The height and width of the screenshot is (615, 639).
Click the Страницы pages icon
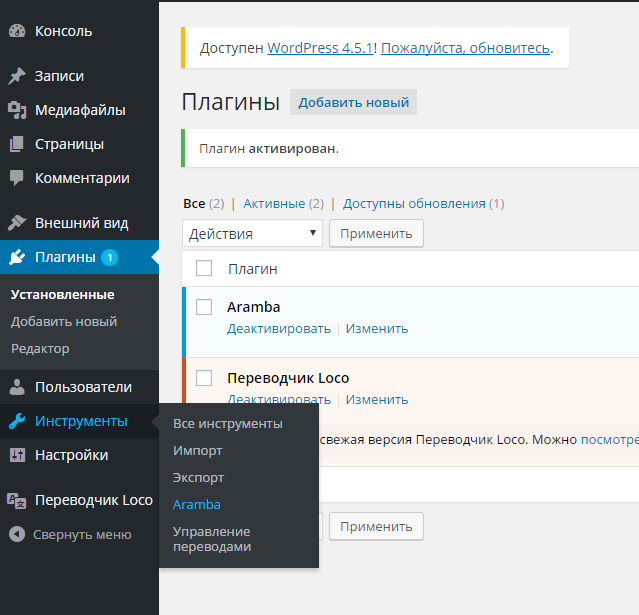coord(17,144)
